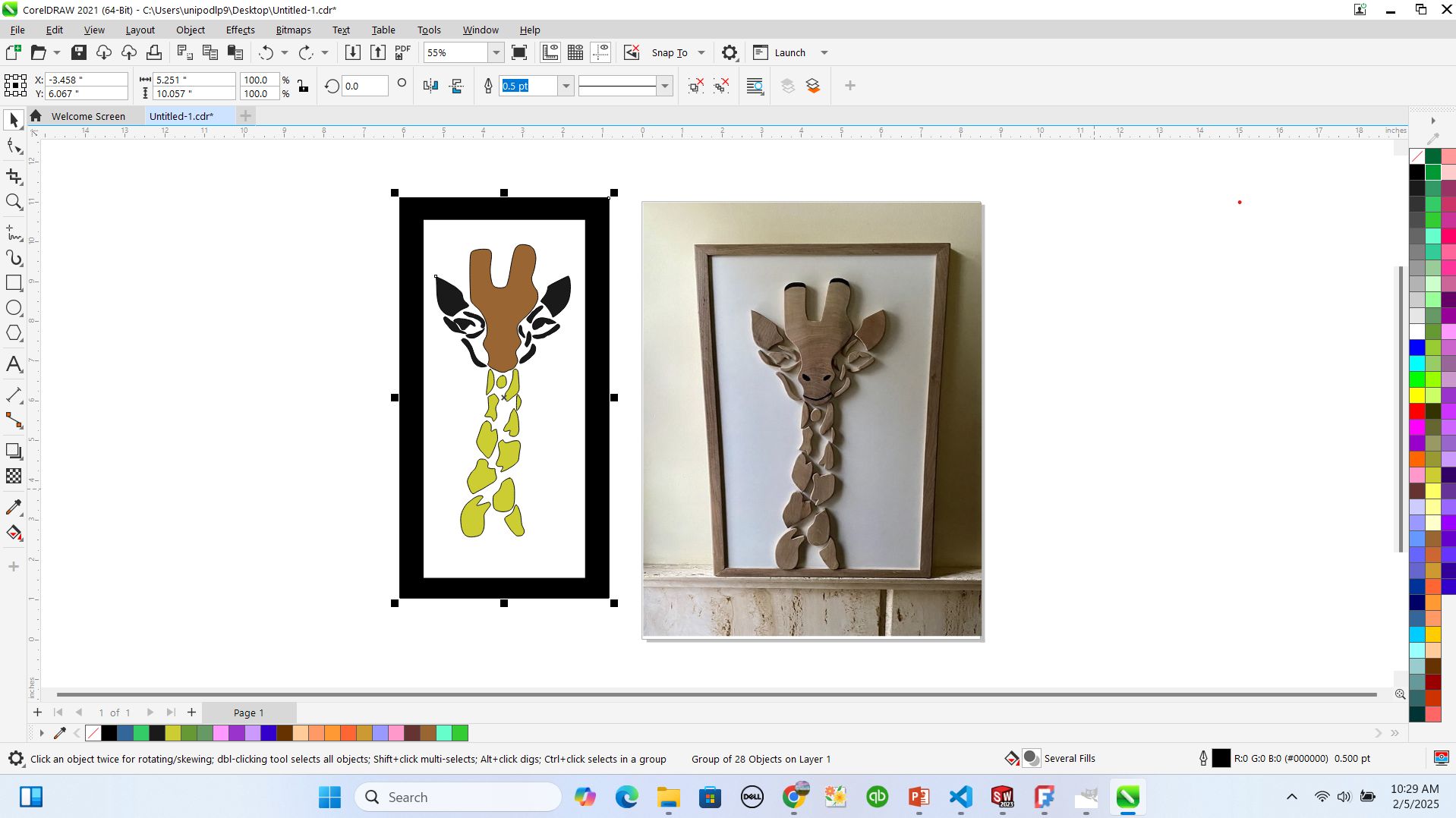Viewport: 1456px width, 818px height.
Task: Open the zoom level dropdown
Action: pos(496,52)
